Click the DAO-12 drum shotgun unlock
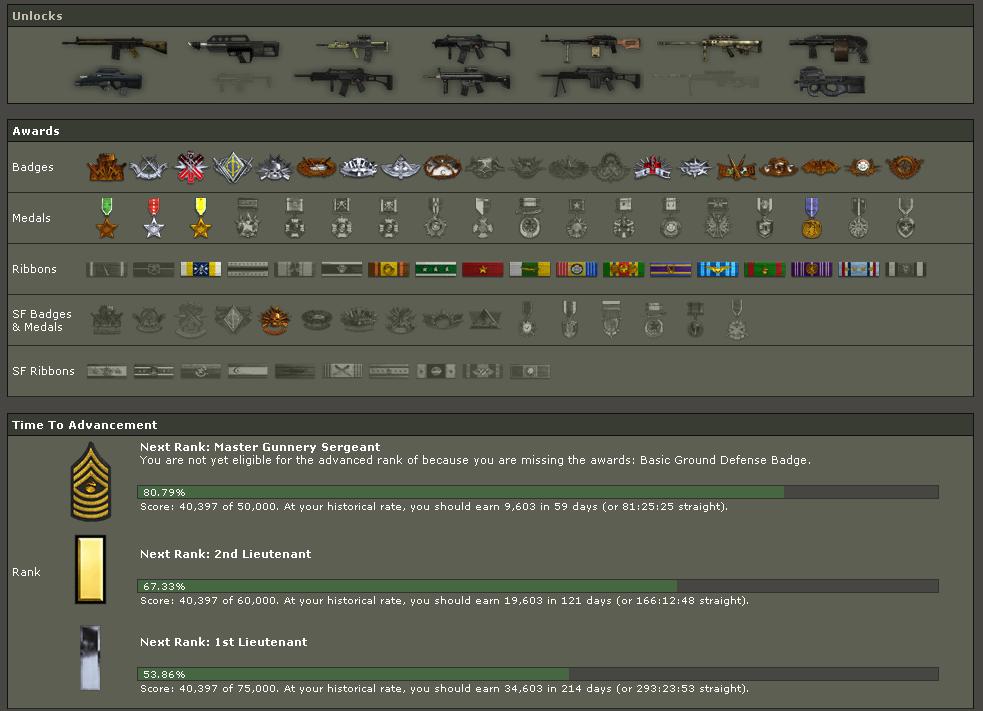This screenshot has width=983, height=711. coord(829,48)
